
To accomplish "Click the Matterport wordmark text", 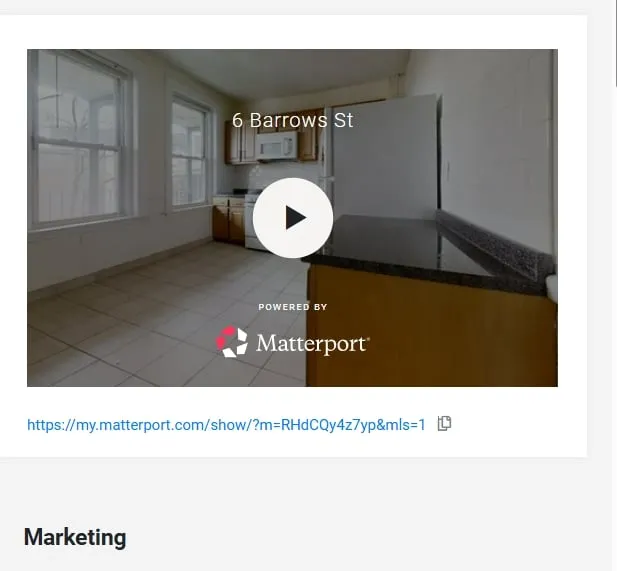I will coord(312,344).
